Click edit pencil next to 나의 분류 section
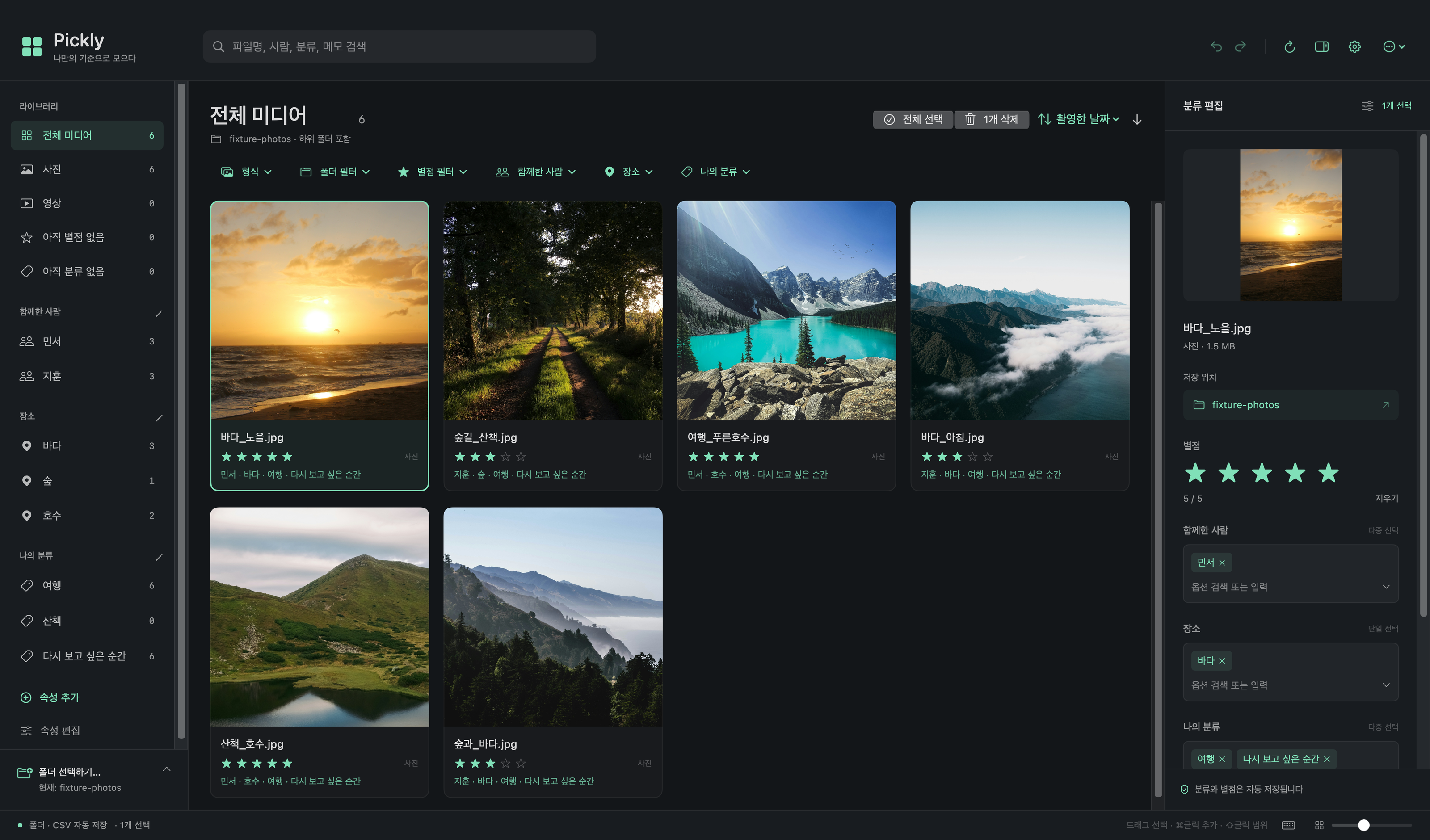The width and height of the screenshot is (1430, 840). (159, 557)
